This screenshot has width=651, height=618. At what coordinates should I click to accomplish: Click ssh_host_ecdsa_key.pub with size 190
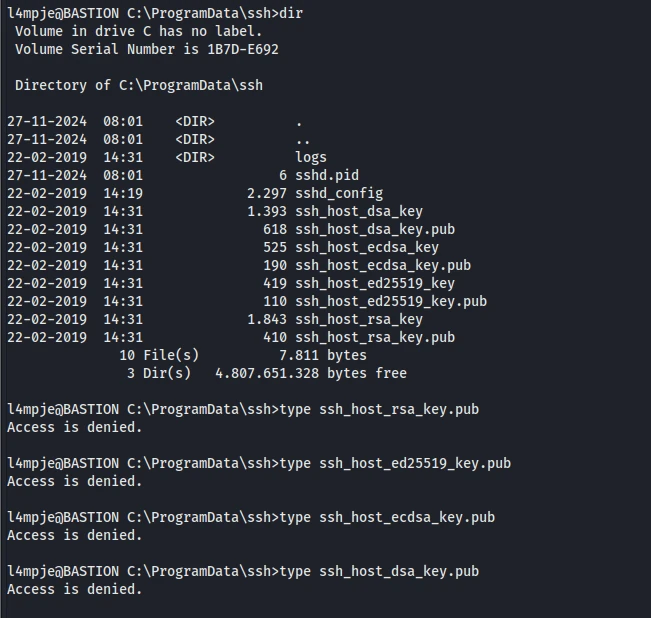[x=383, y=265]
